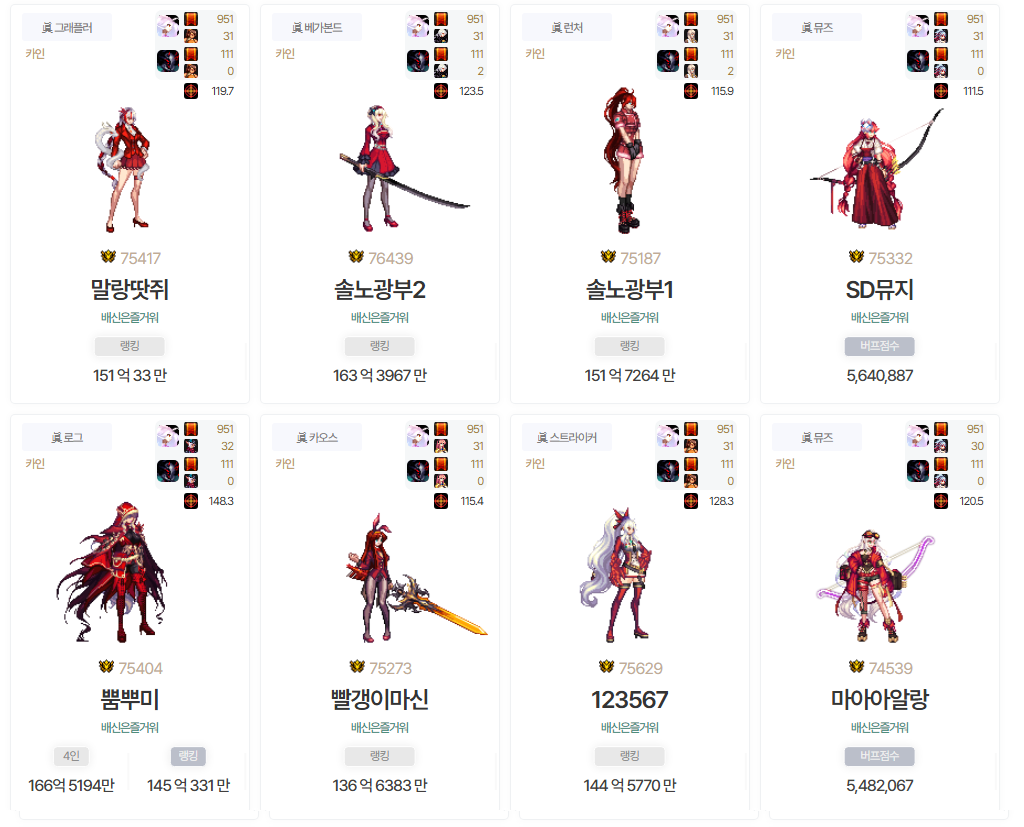Click the white creature icon on 말랑땃쥐 card
Screen dimensions: 1024x827
coord(168,26)
